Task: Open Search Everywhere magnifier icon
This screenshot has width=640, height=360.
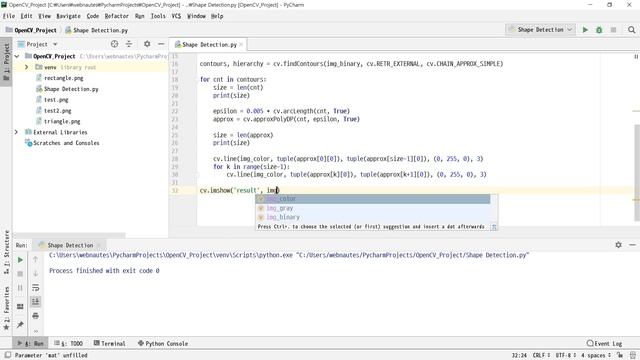Action: [x=631, y=30]
